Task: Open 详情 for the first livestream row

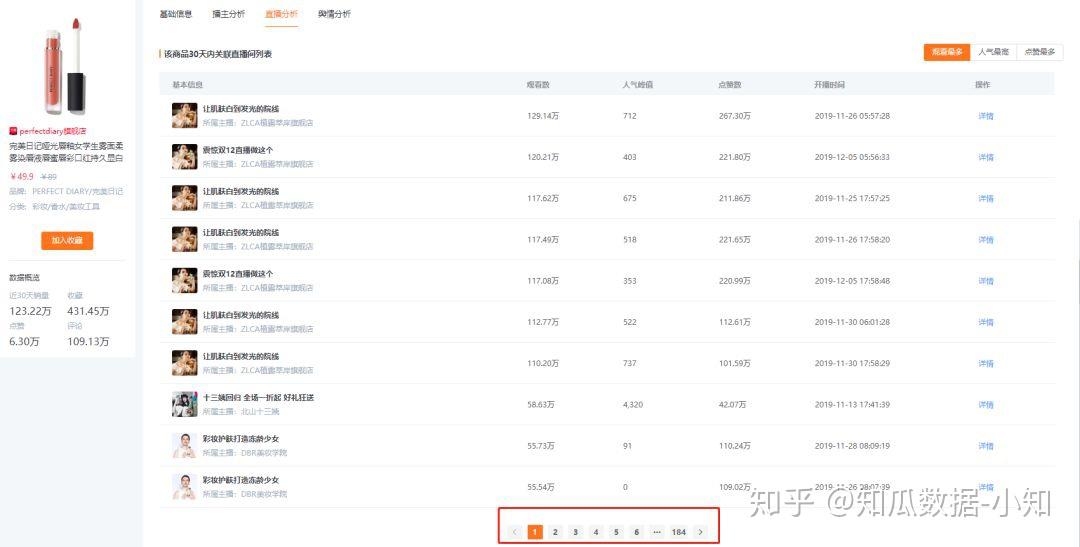Action: tap(986, 116)
